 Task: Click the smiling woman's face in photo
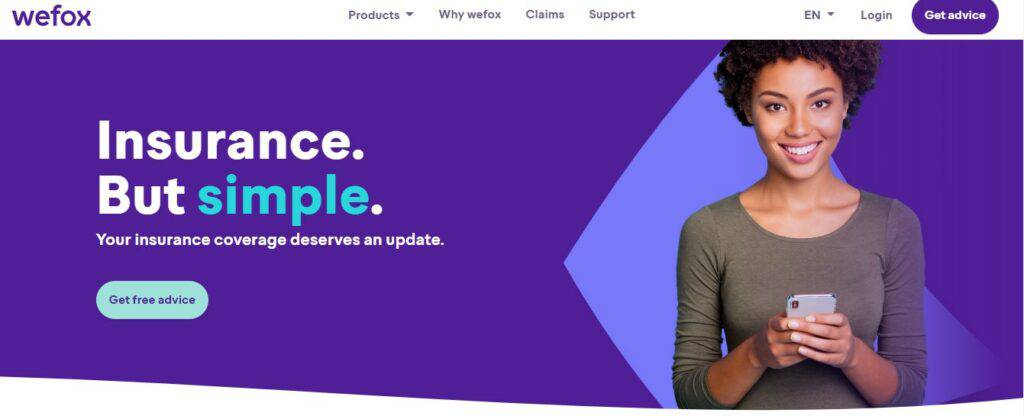coord(798,118)
